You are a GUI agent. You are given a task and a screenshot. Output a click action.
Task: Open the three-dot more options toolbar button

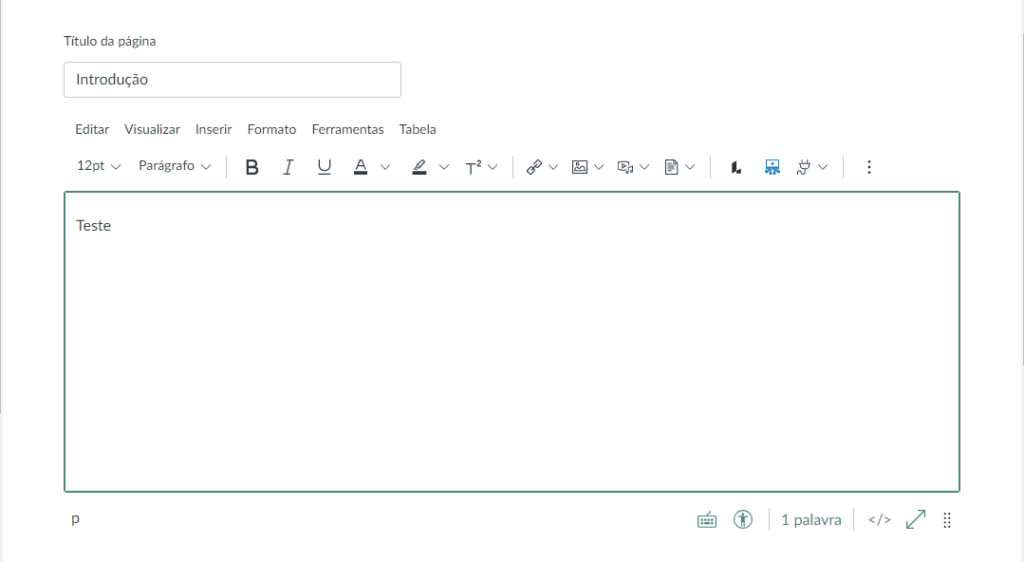(x=868, y=167)
